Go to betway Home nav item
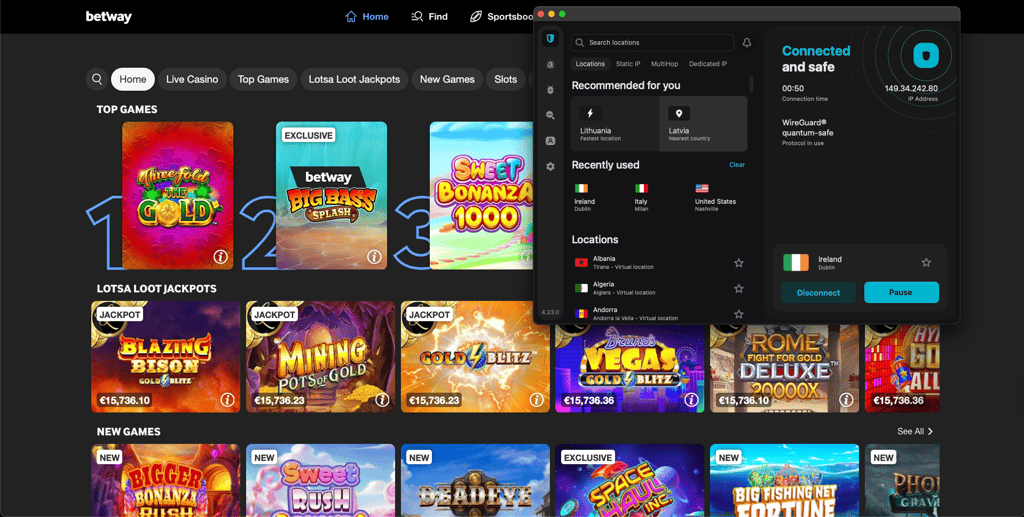The width and height of the screenshot is (1024, 517). pos(367,16)
